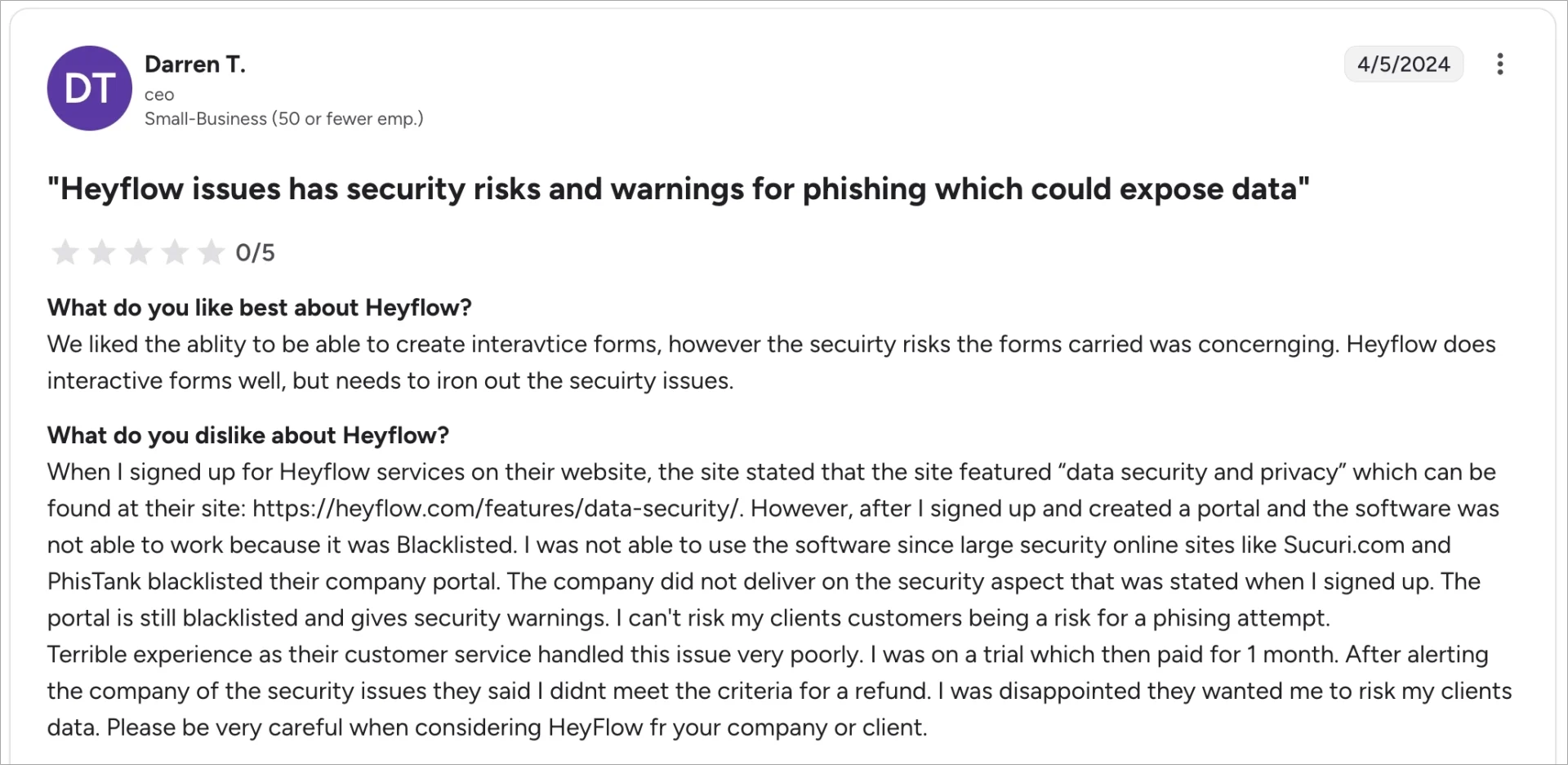Click the second rating star
Image resolution: width=1568 pixels, height=765 pixels.
tap(101, 252)
